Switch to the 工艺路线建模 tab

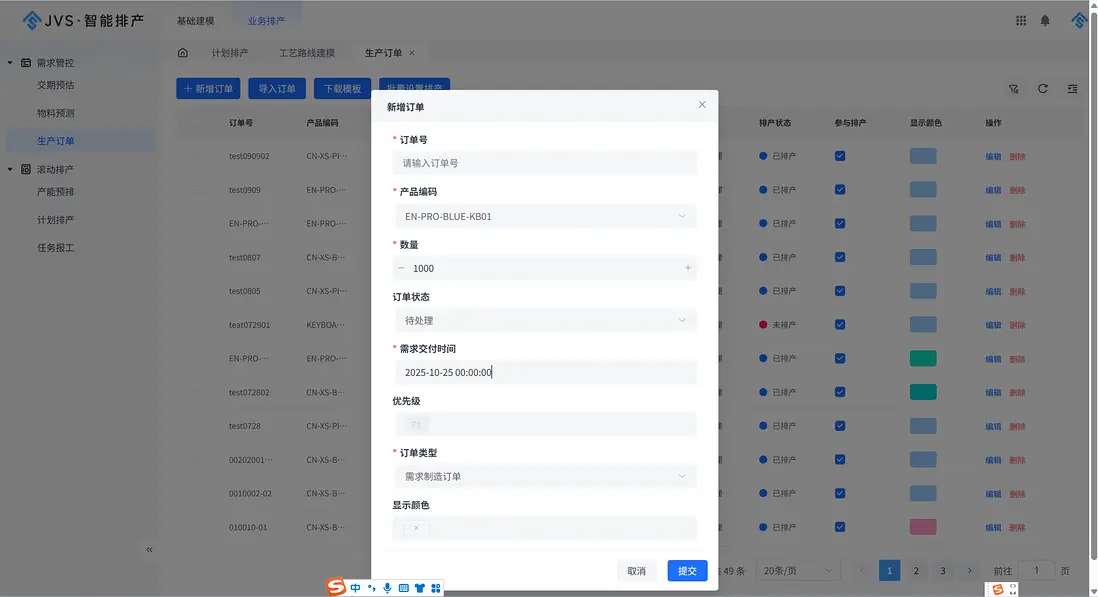[306, 53]
